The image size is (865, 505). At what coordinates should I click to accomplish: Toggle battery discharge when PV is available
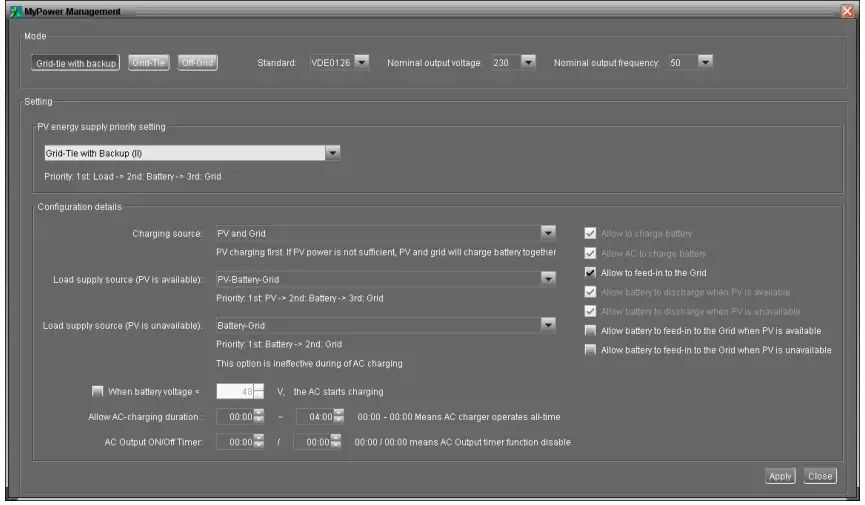click(x=590, y=291)
